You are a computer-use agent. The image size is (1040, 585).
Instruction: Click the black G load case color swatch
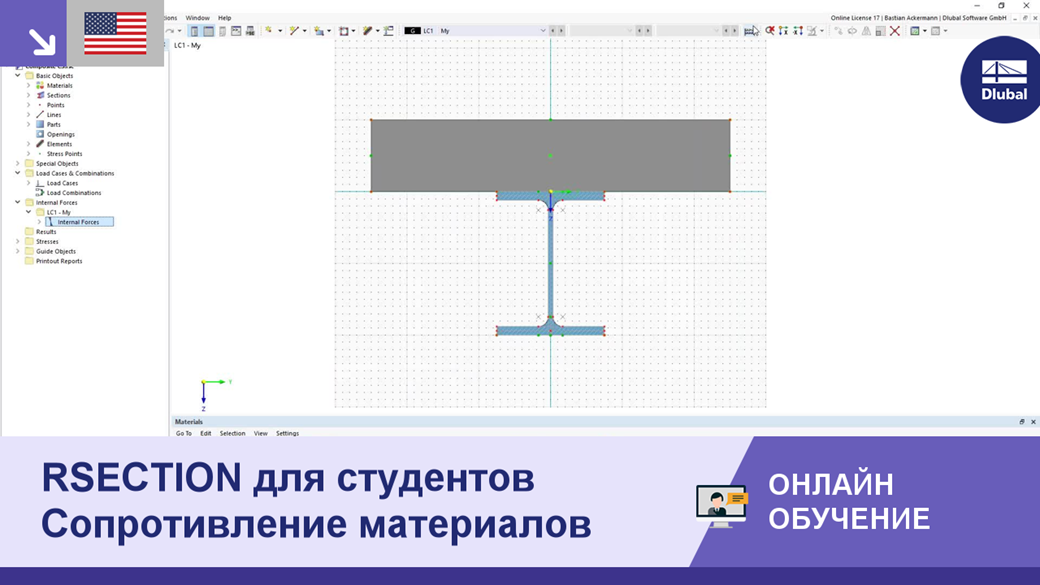coord(413,31)
